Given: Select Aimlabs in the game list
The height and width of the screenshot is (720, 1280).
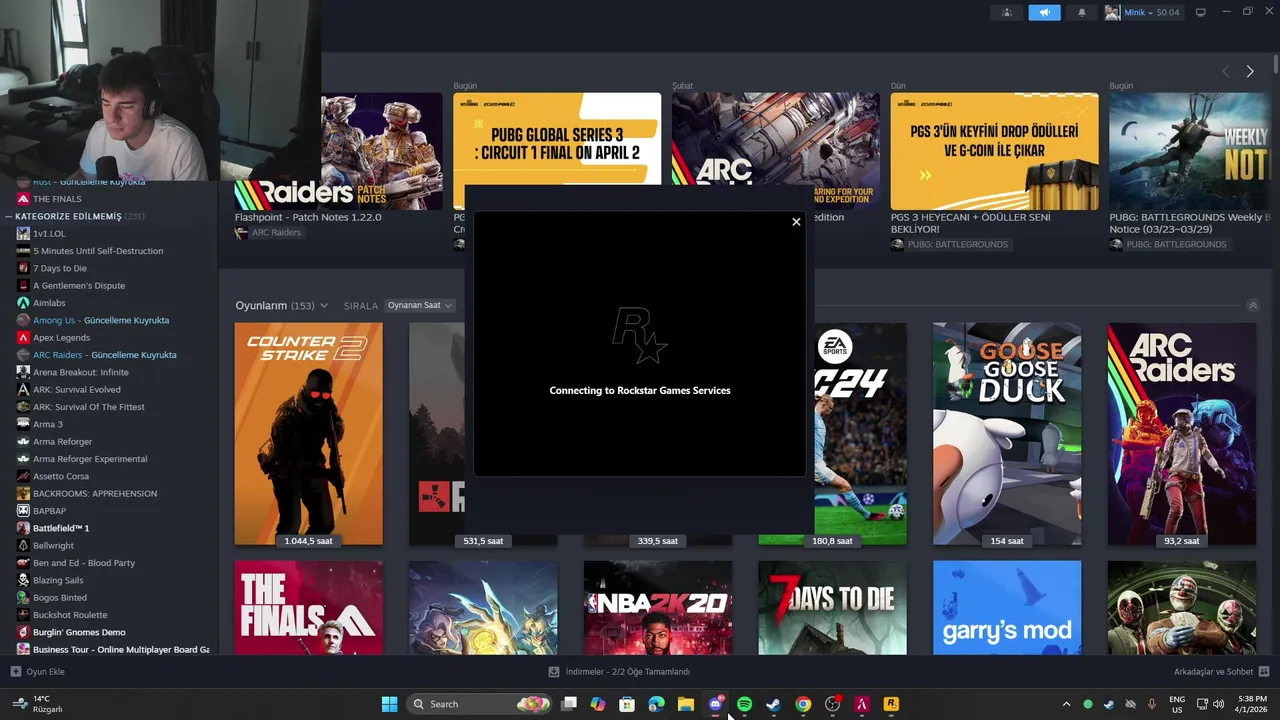Looking at the screenshot, I should point(49,303).
